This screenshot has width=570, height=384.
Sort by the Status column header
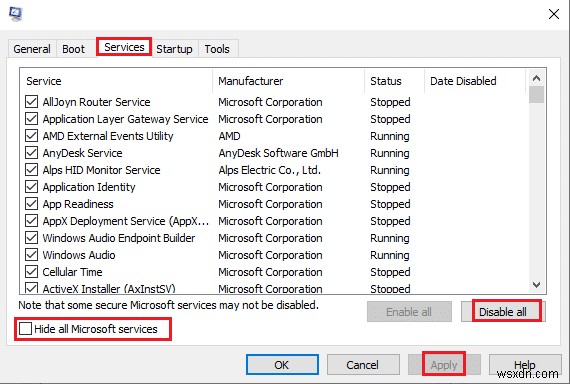coord(394,81)
